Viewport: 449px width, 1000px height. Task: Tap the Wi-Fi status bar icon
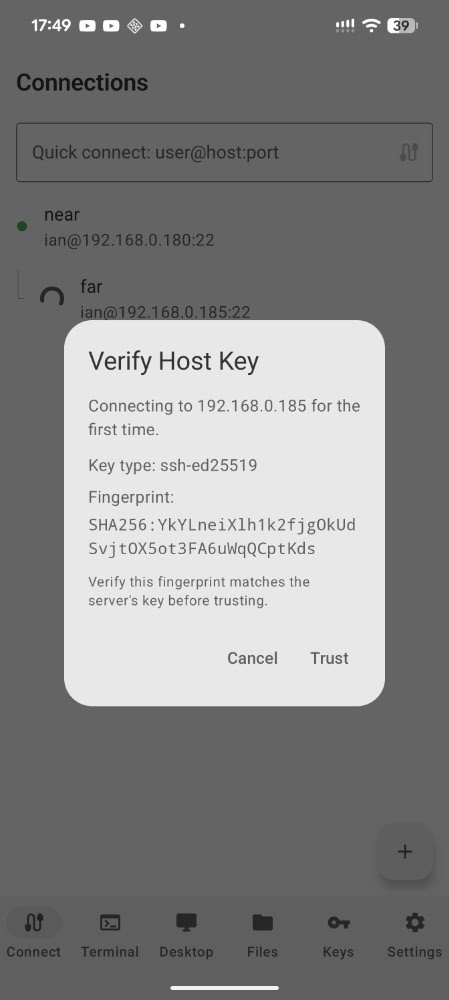[371, 26]
